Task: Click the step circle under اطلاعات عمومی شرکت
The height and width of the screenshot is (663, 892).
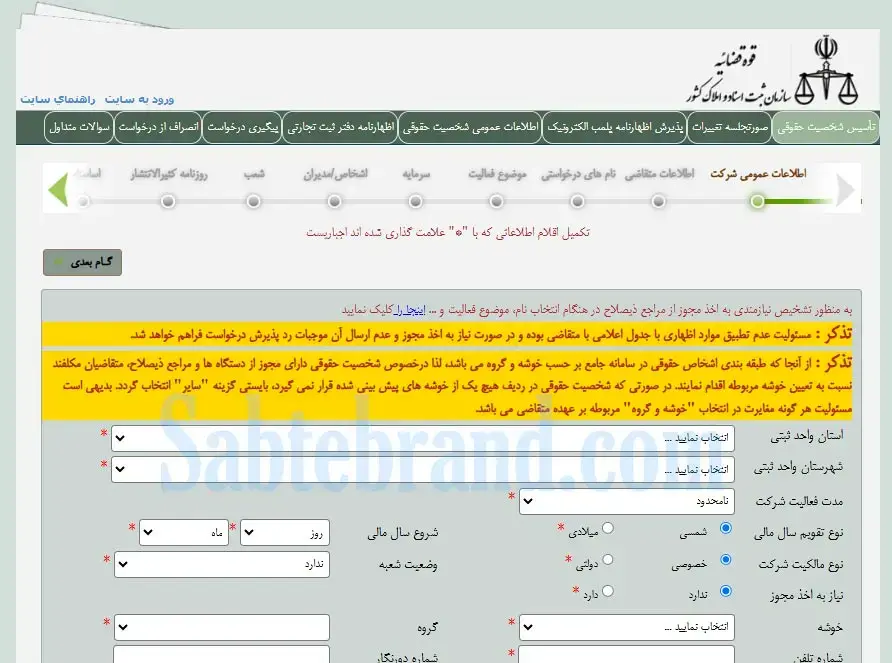Action: pos(758,202)
